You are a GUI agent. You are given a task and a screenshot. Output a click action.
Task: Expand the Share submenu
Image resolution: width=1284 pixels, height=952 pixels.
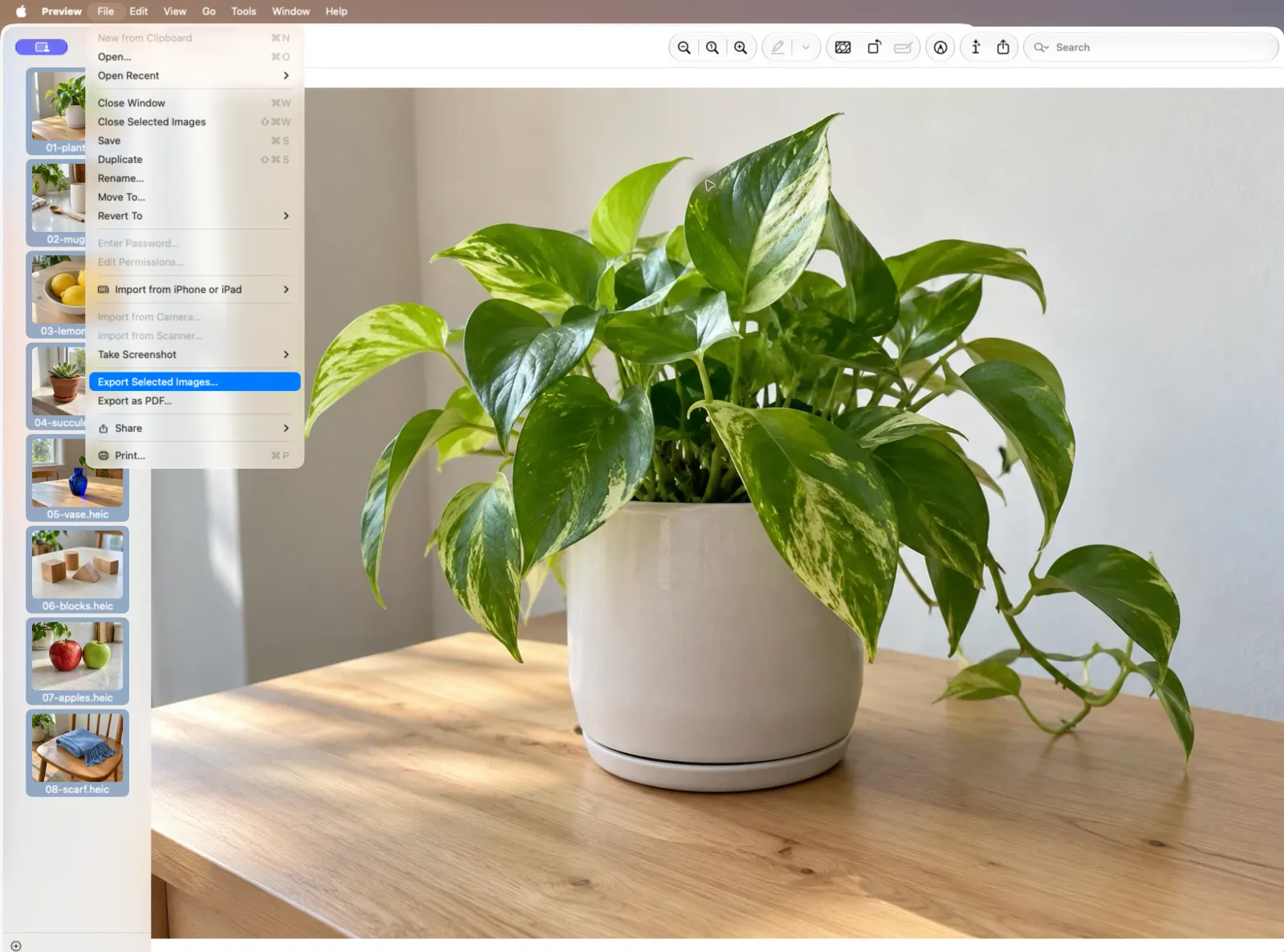coord(194,429)
